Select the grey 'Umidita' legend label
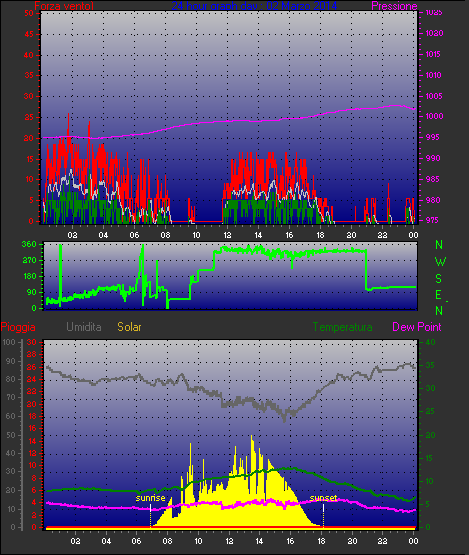 (x=84, y=327)
